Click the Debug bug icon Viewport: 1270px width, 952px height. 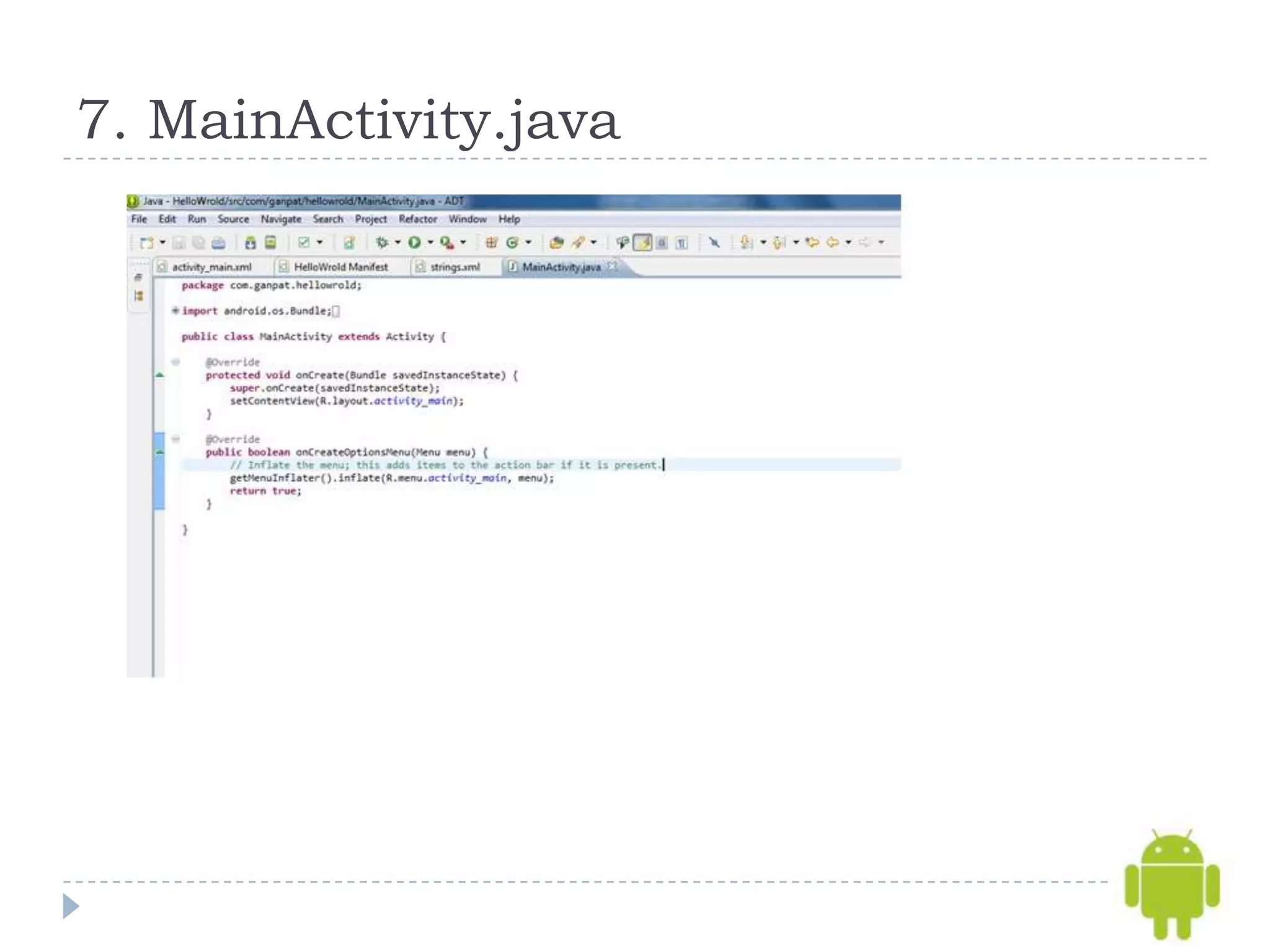pyautogui.click(x=382, y=242)
